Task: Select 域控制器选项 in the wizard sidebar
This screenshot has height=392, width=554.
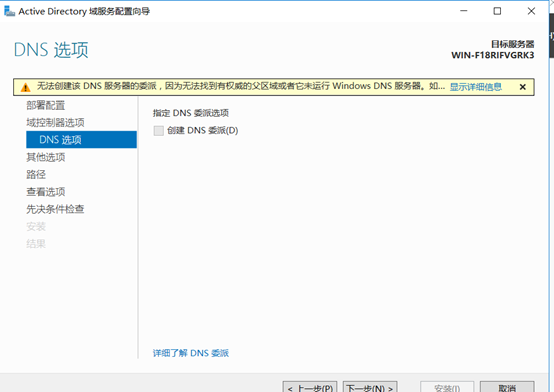Action: [55, 122]
